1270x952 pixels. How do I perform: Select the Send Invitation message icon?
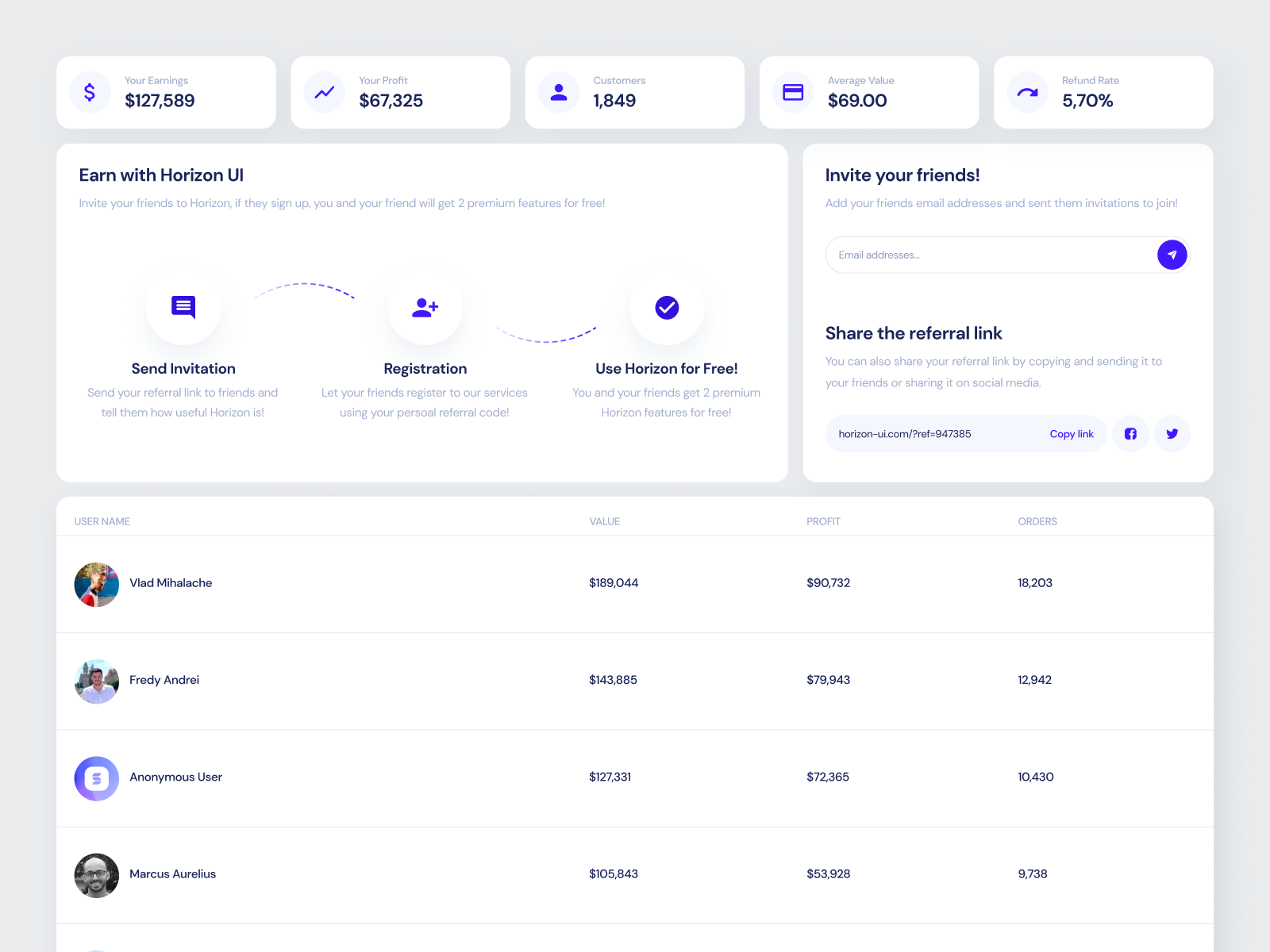pos(183,308)
